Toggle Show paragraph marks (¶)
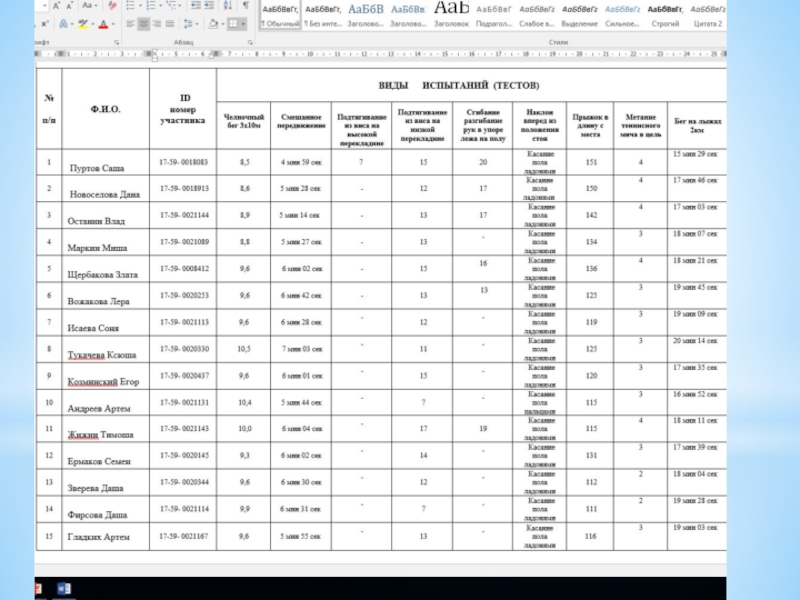 (246, 6)
